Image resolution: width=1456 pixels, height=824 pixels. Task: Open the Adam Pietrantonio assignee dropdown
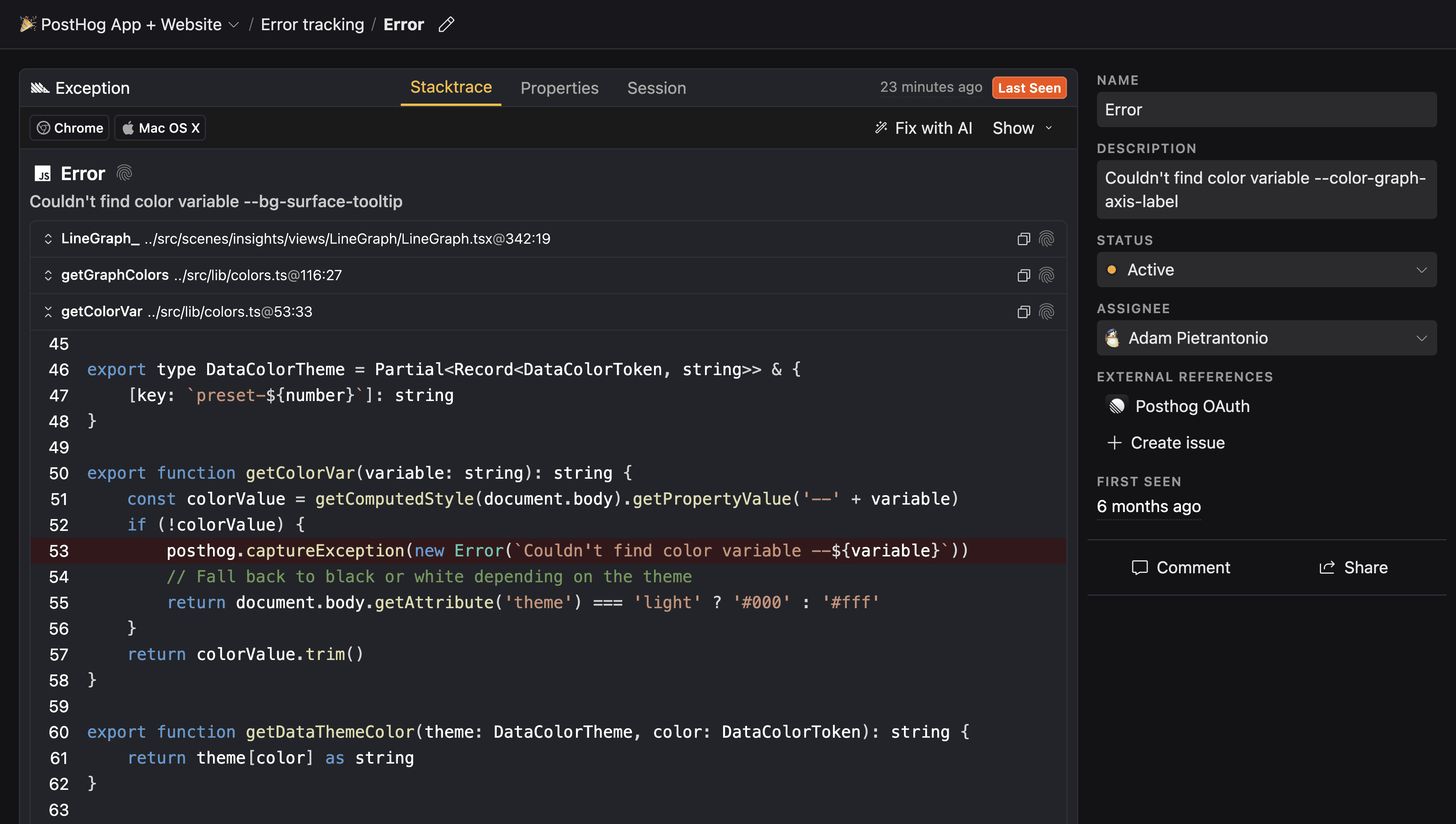pos(1266,338)
